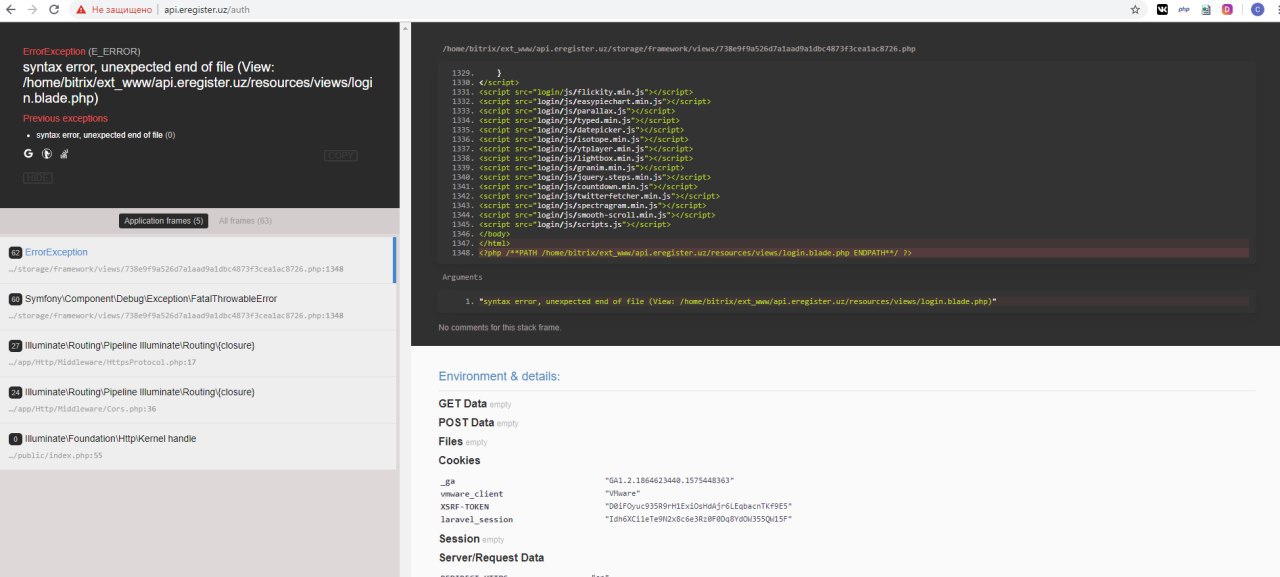This screenshot has height=577, width=1280.
Task: Click code line with jquery.steps.min.js
Action: 588,177
